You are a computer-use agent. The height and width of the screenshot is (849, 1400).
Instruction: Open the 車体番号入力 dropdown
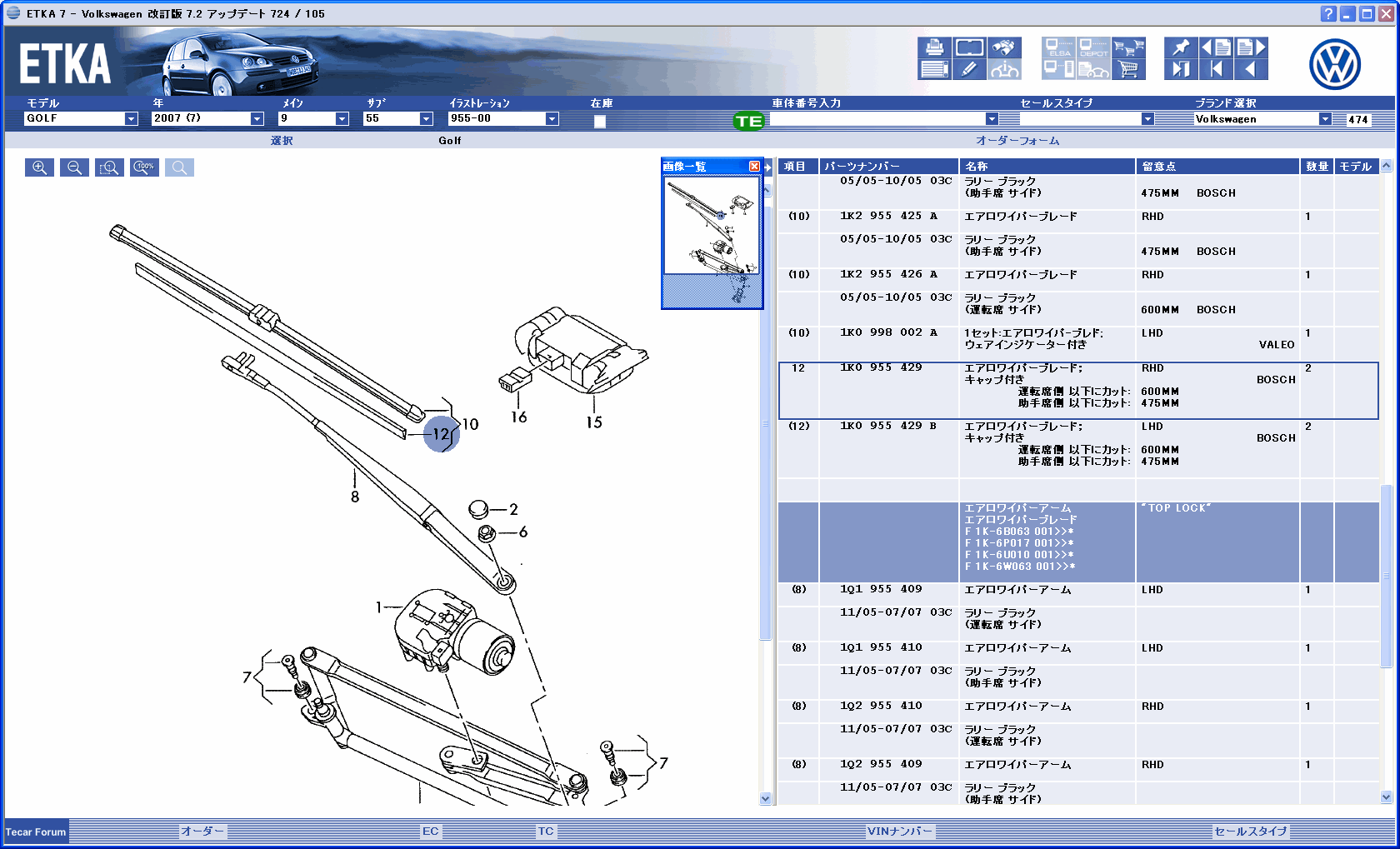[x=992, y=119]
